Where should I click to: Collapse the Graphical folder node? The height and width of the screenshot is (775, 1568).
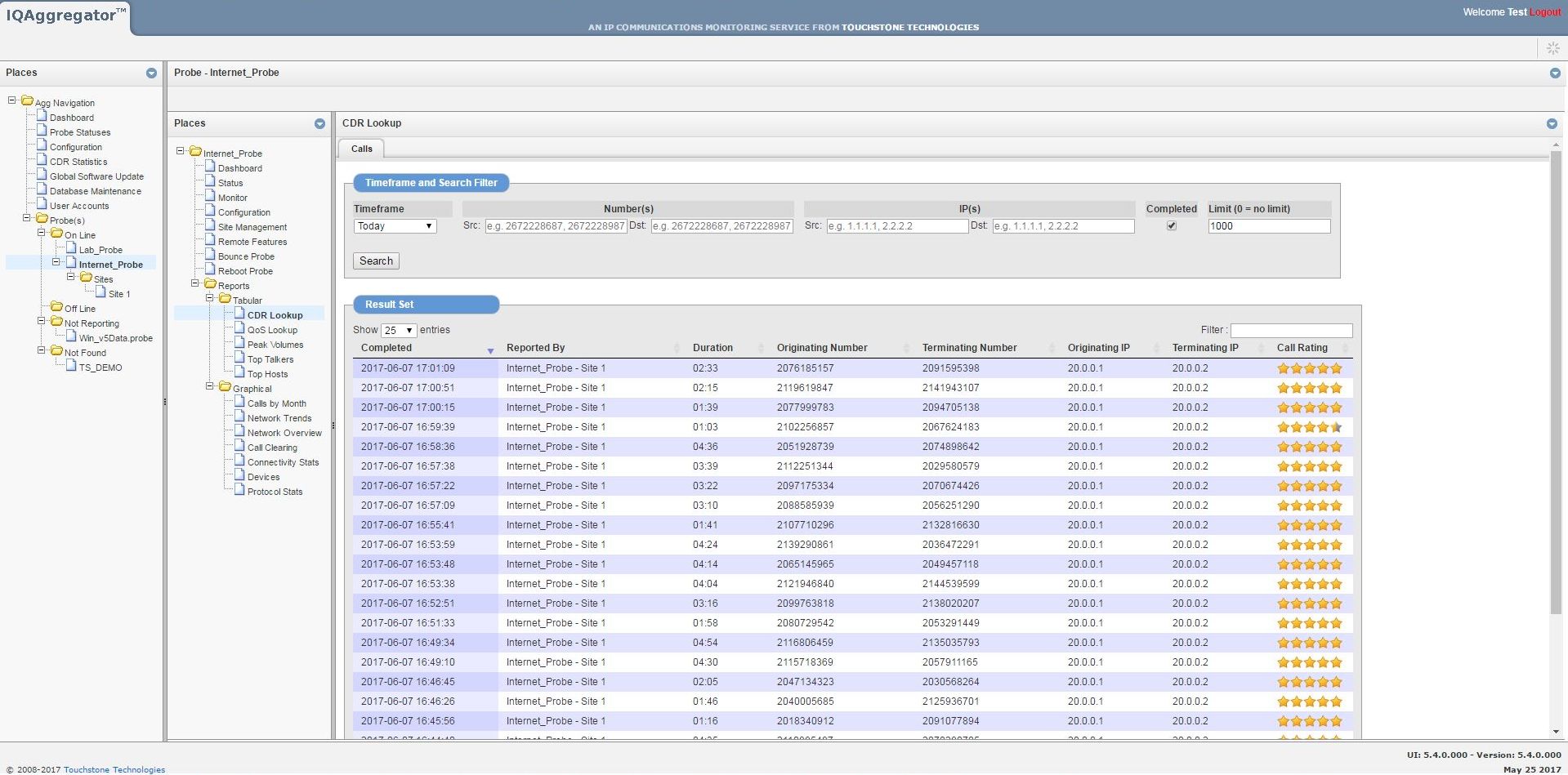210,386
